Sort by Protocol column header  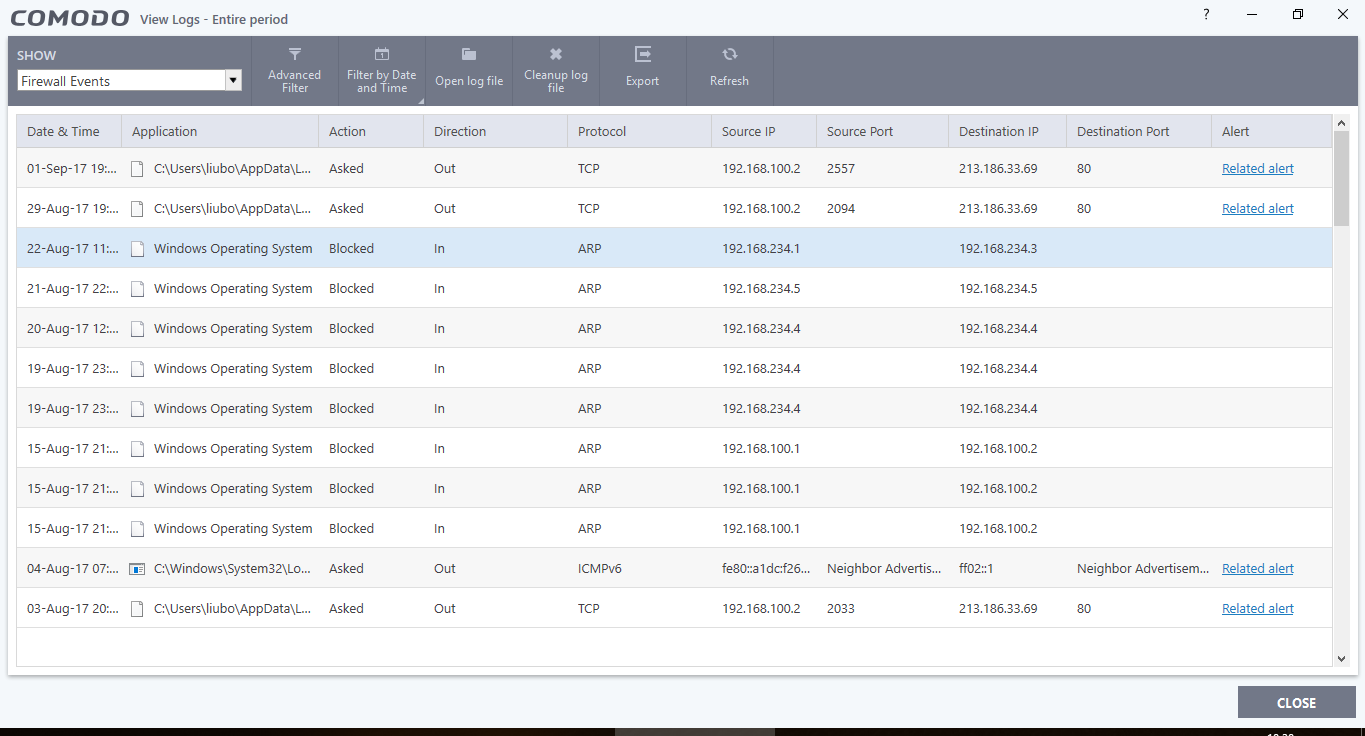pos(640,131)
